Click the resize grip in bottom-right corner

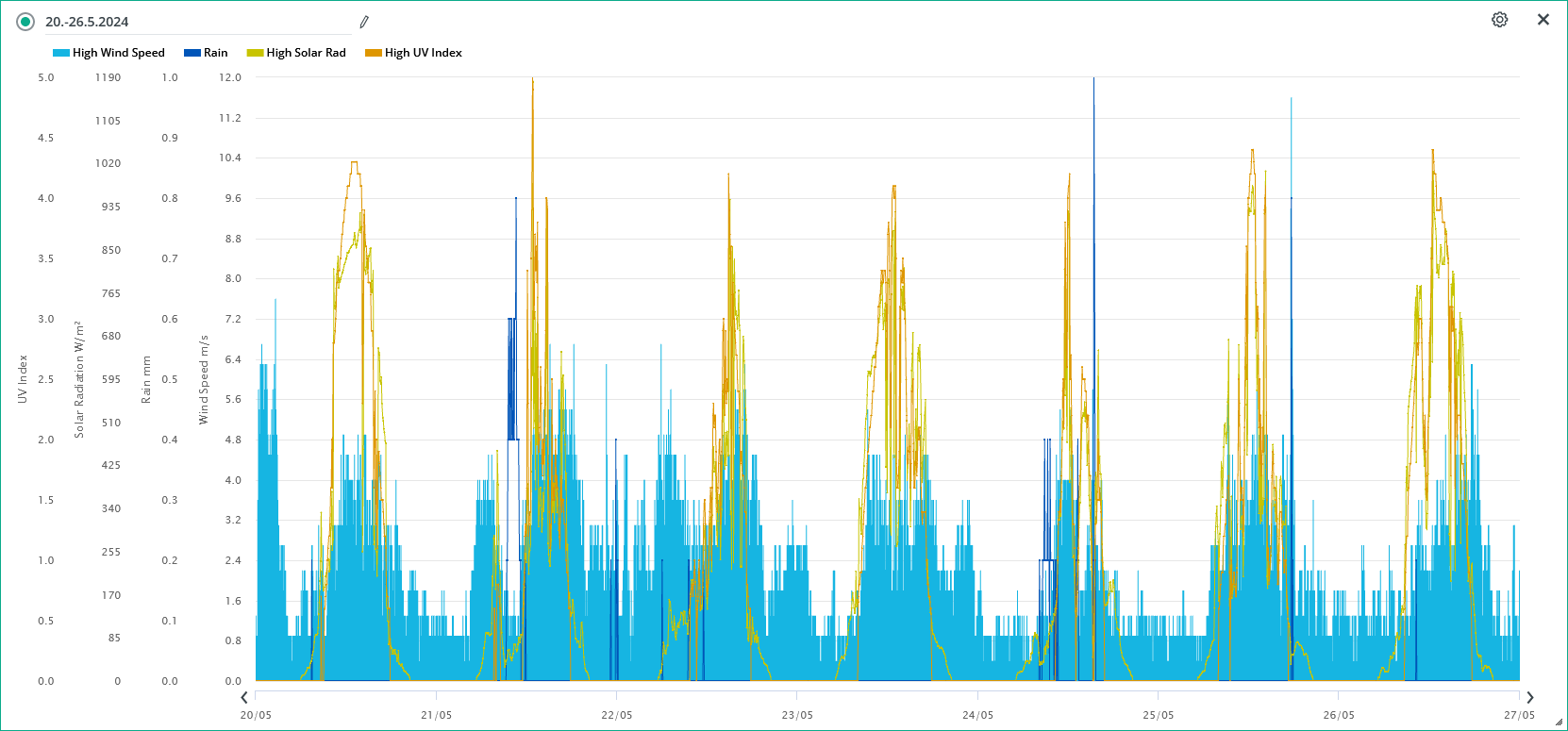click(1558, 722)
